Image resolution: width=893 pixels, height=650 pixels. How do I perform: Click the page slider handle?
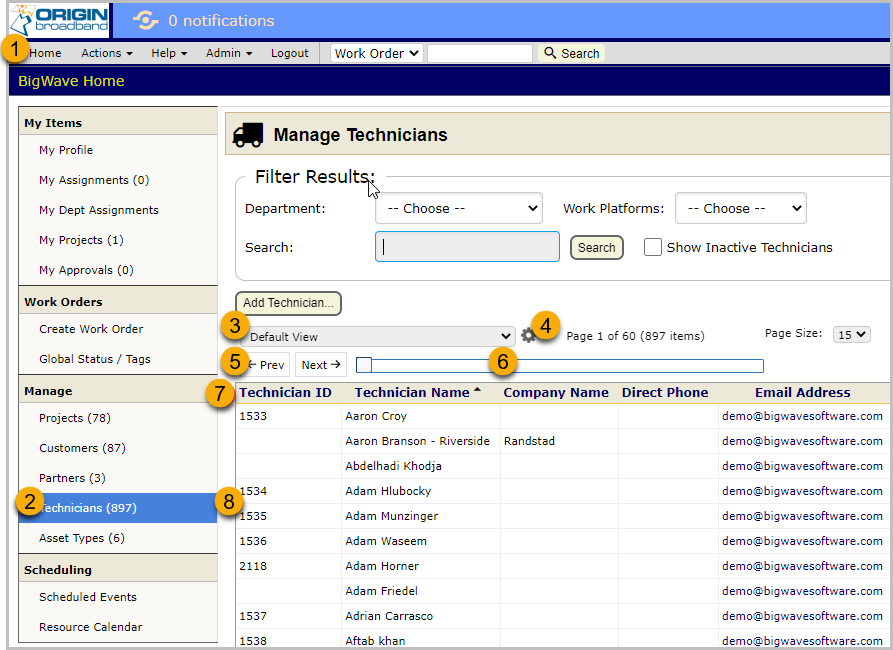[364, 365]
